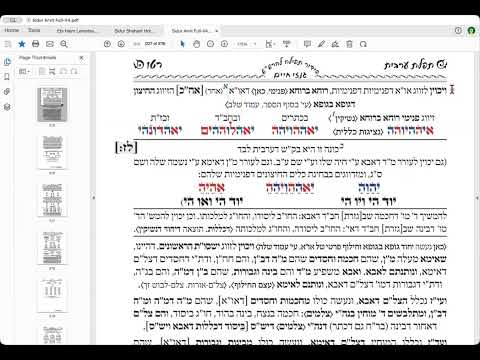Add a sticky note comment
This screenshot has height=360, width=480.
tap(307, 44)
